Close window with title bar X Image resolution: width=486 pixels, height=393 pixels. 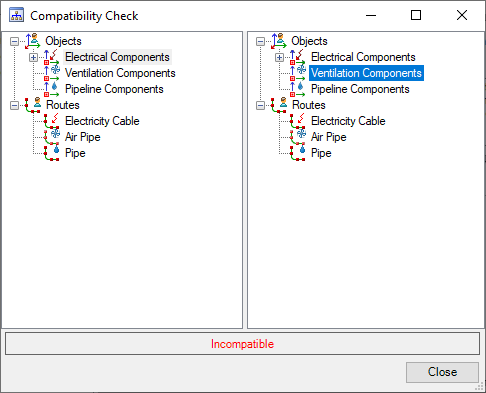point(462,15)
